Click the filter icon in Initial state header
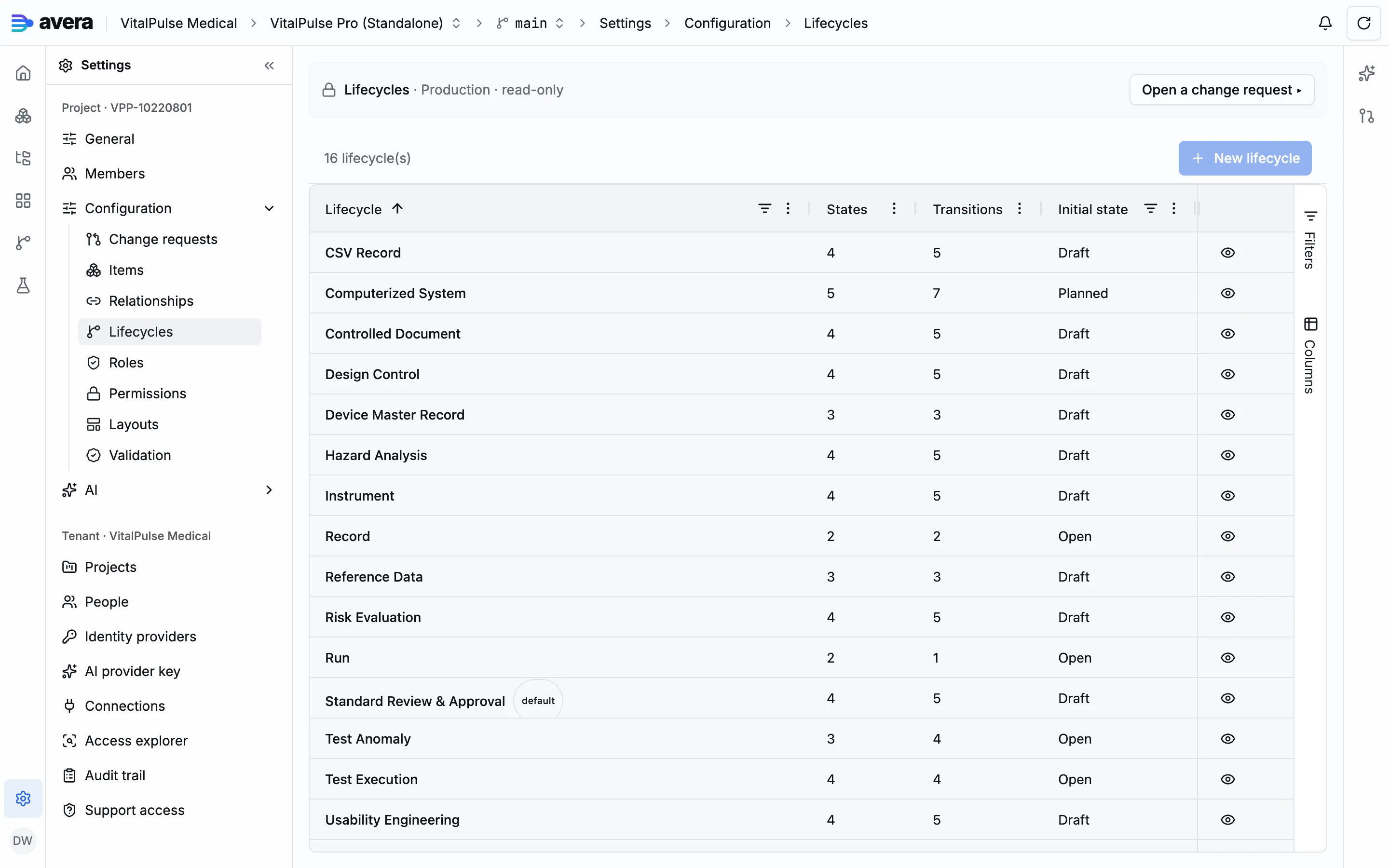This screenshot has width=1389, height=868. click(x=1150, y=208)
